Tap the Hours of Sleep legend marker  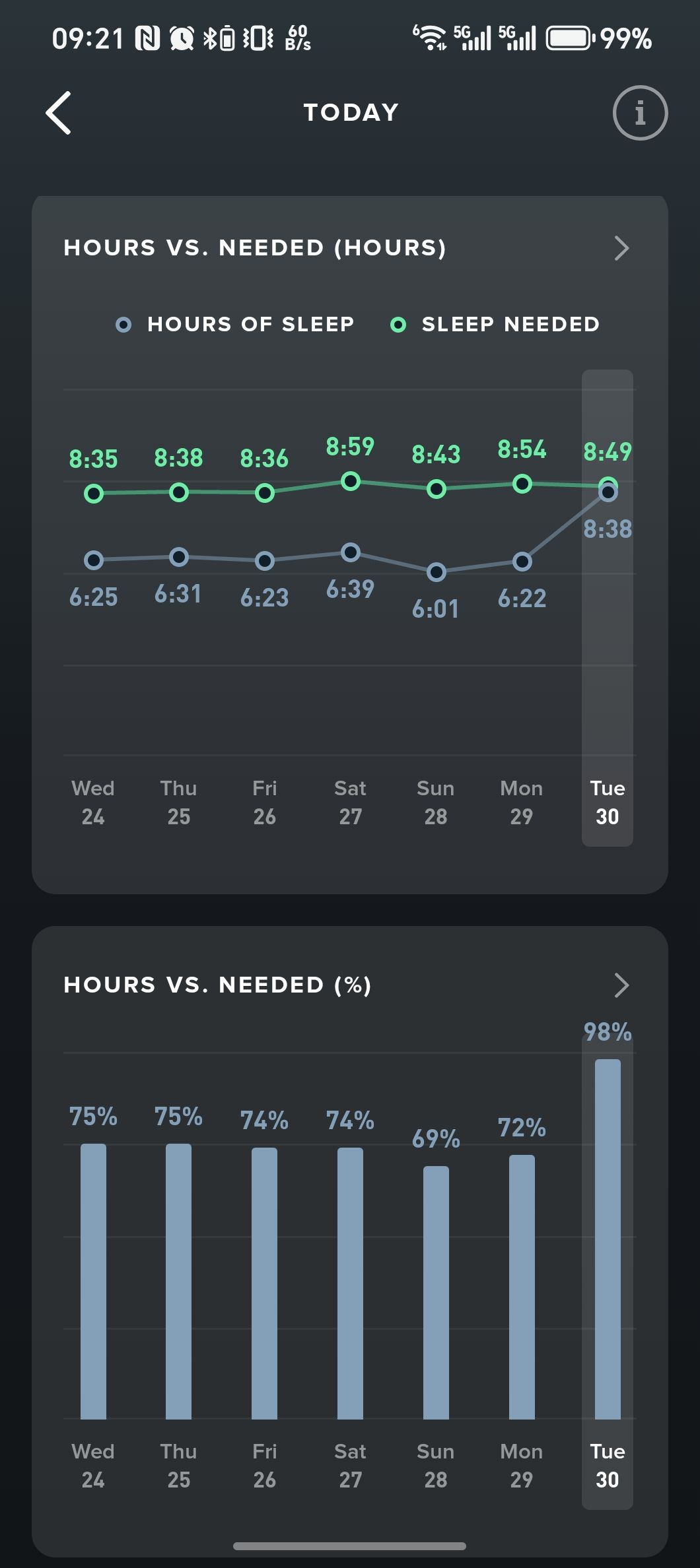[123, 325]
